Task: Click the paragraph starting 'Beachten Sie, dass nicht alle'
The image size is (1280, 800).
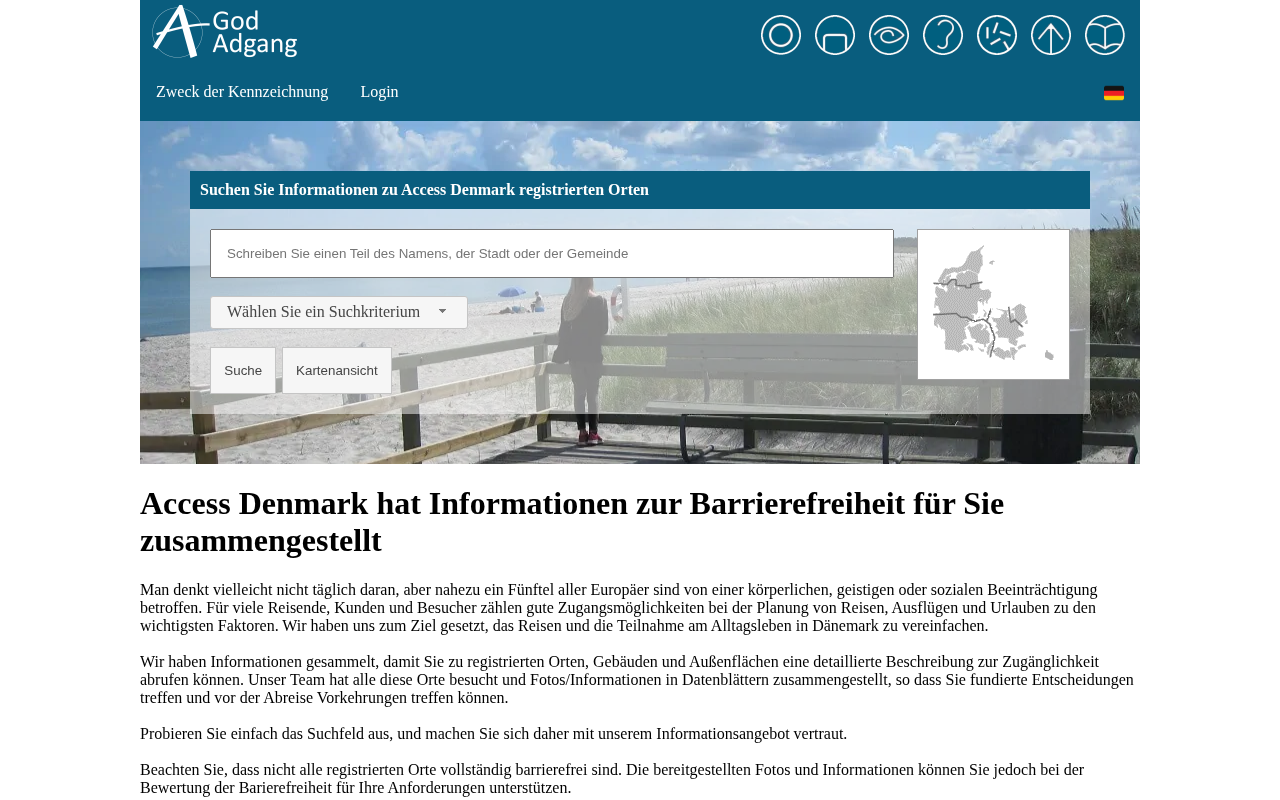Action: coord(640,779)
